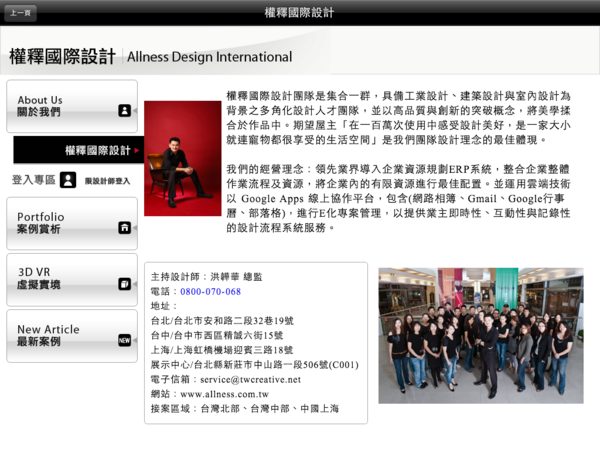600x450 pixels.
Task: Click the Allness Design International header title
Action: coord(210,57)
